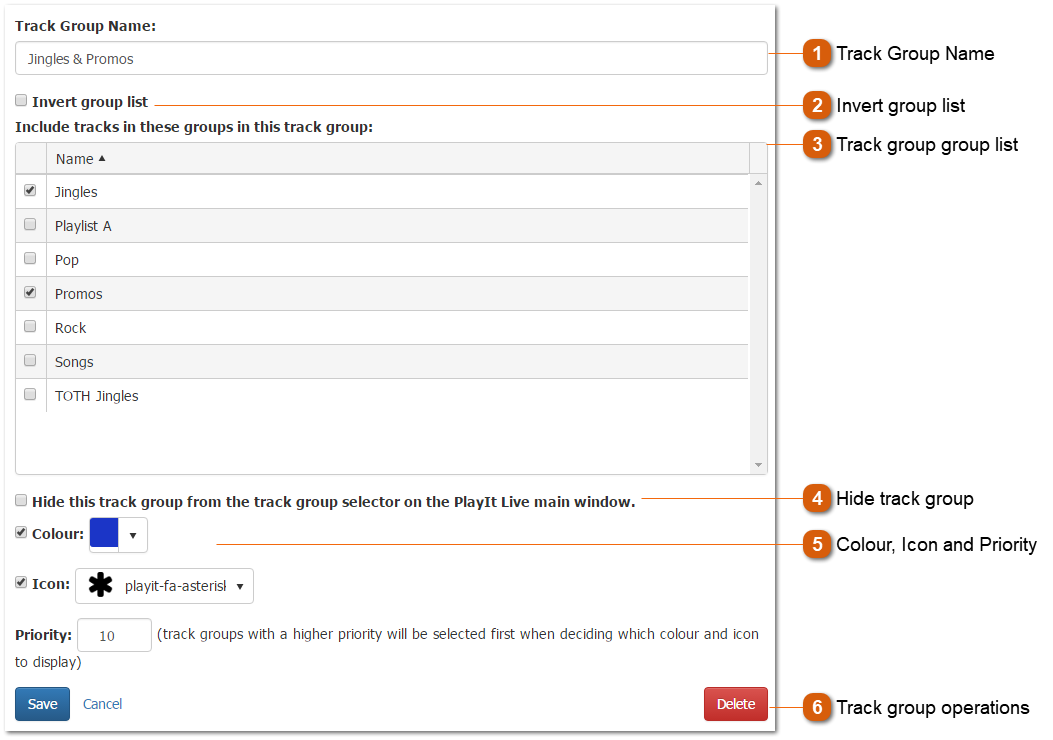This screenshot has height=740, width=1053.
Task: Click the blue colour swatch
Action: point(104,534)
